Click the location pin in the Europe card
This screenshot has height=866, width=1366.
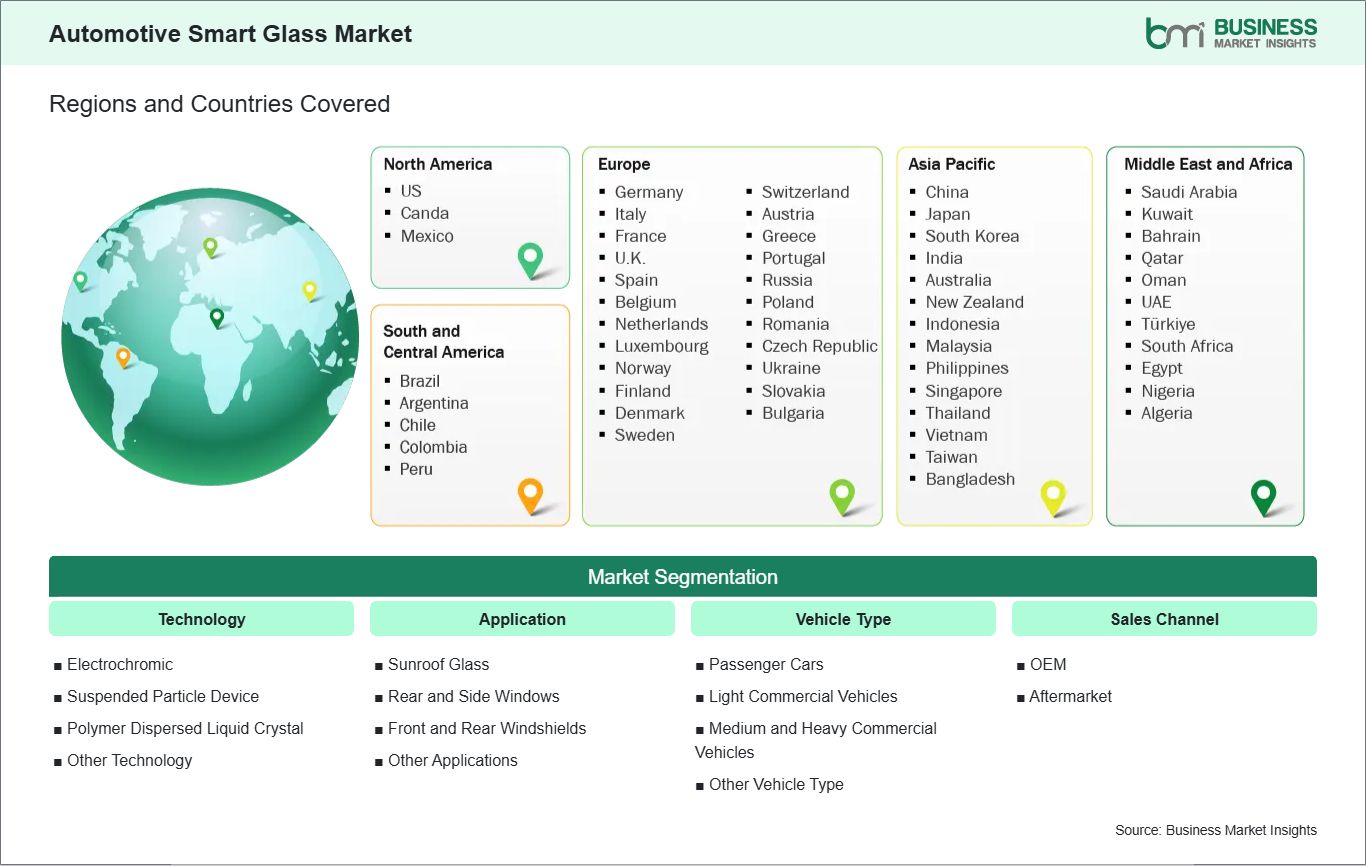point(842,495)
